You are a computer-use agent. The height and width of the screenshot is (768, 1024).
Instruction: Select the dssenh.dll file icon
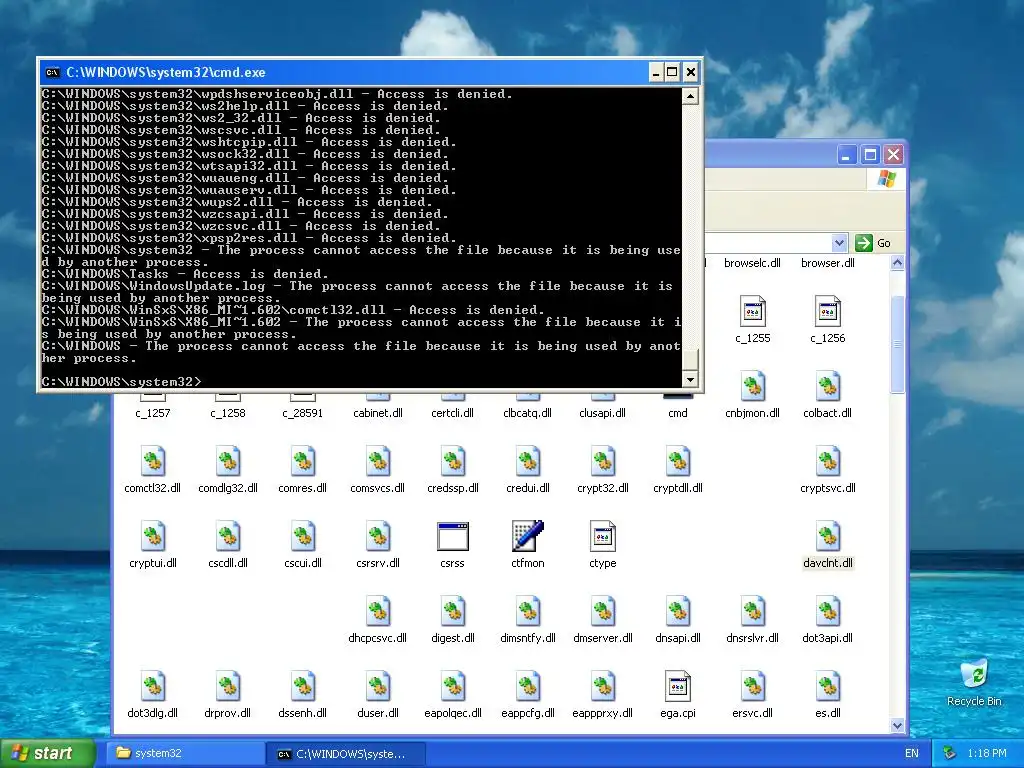point(303,686)
